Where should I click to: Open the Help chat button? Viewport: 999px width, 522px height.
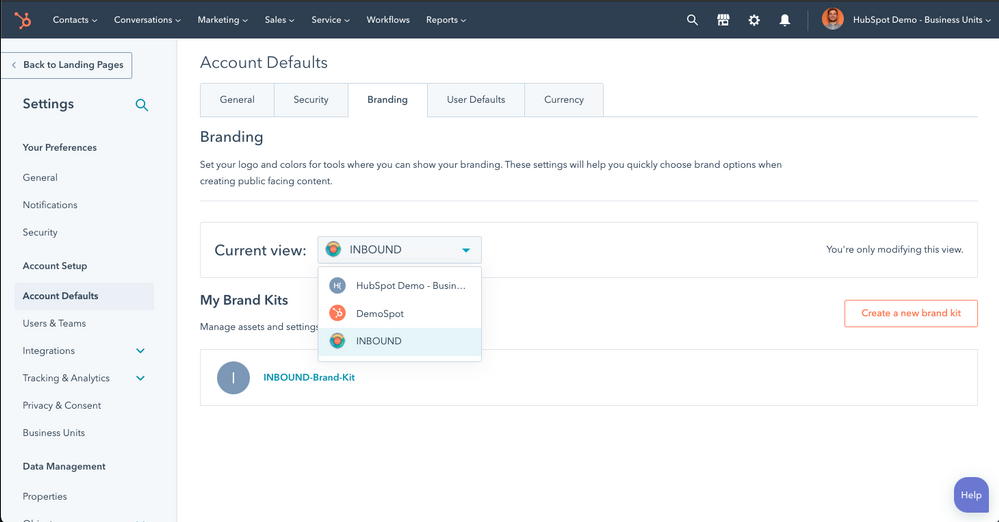971,495
